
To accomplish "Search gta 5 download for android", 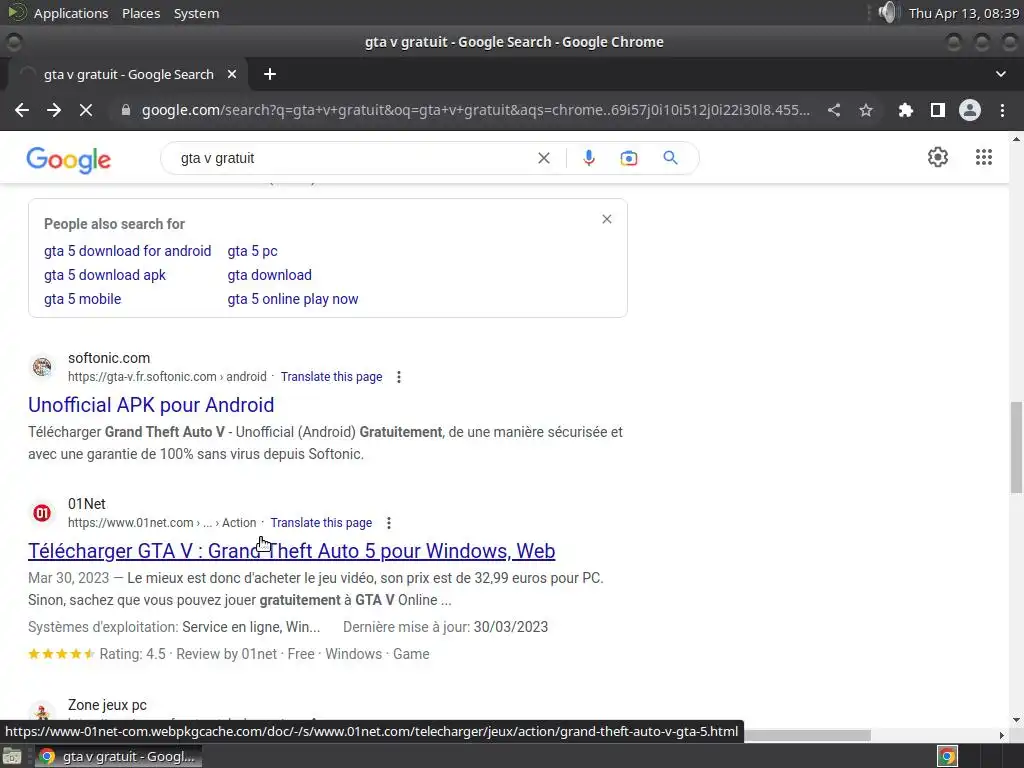I will (127, 251).
